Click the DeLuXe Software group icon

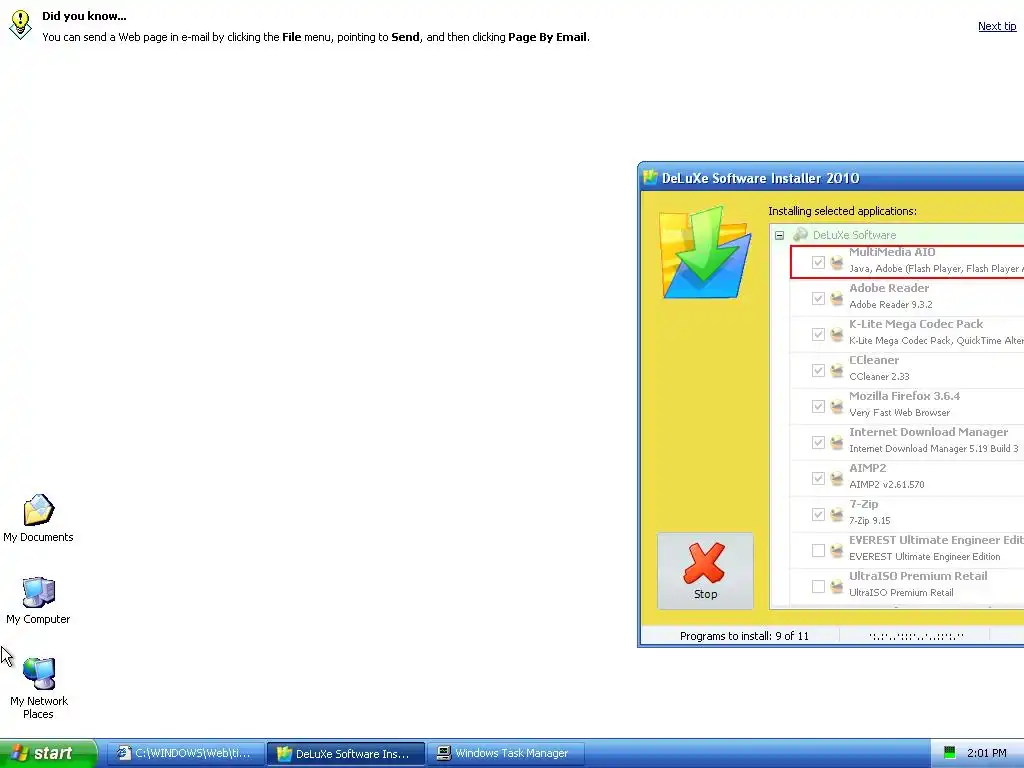point(800,234)
